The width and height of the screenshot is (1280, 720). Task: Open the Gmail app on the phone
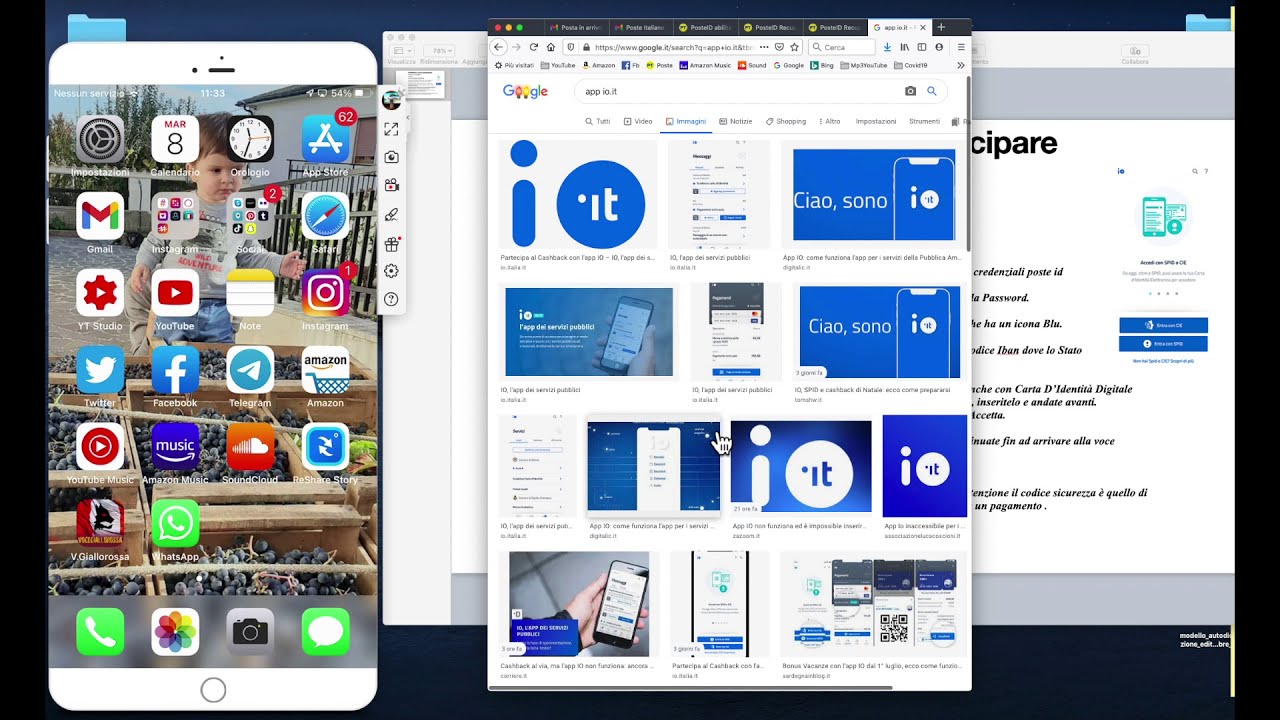(100, 215)
